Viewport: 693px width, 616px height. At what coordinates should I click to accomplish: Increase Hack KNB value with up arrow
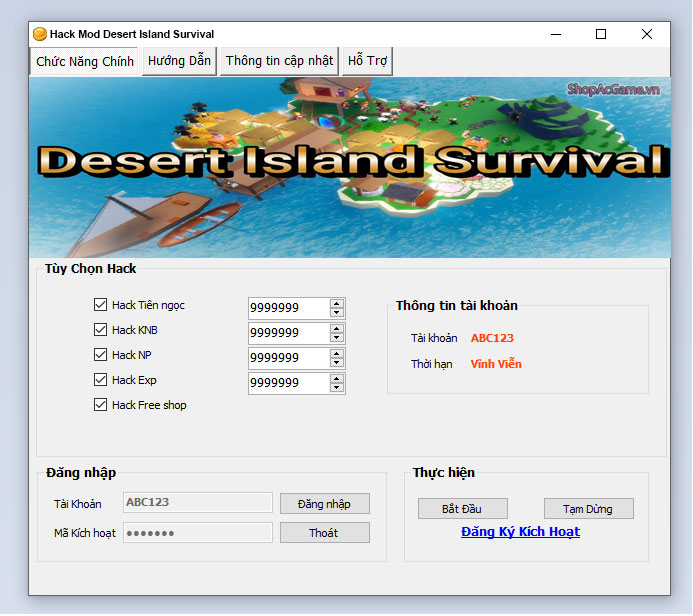coord(337,328)
